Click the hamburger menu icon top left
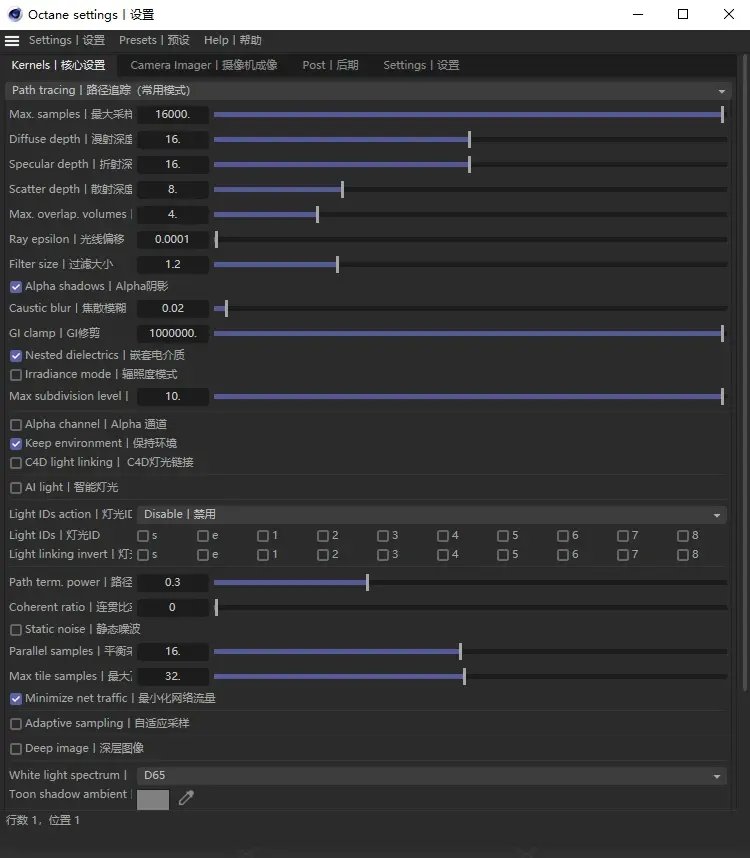750x858 pixels. pos(12,40)
